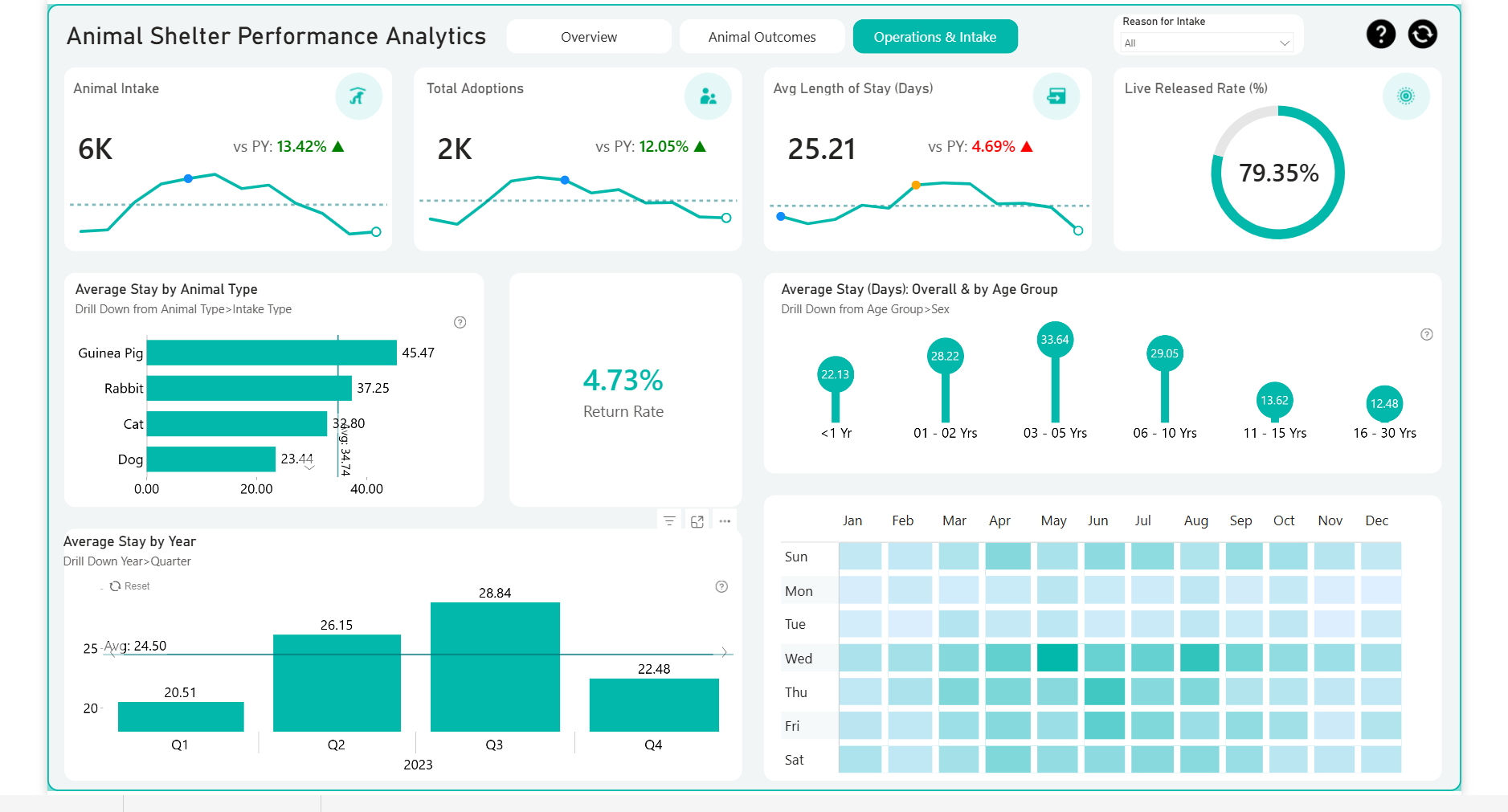Open More options ellipsis above year chart
Image resolution: width=1508 pixels, height=812 pixels.
coord(725,521)
